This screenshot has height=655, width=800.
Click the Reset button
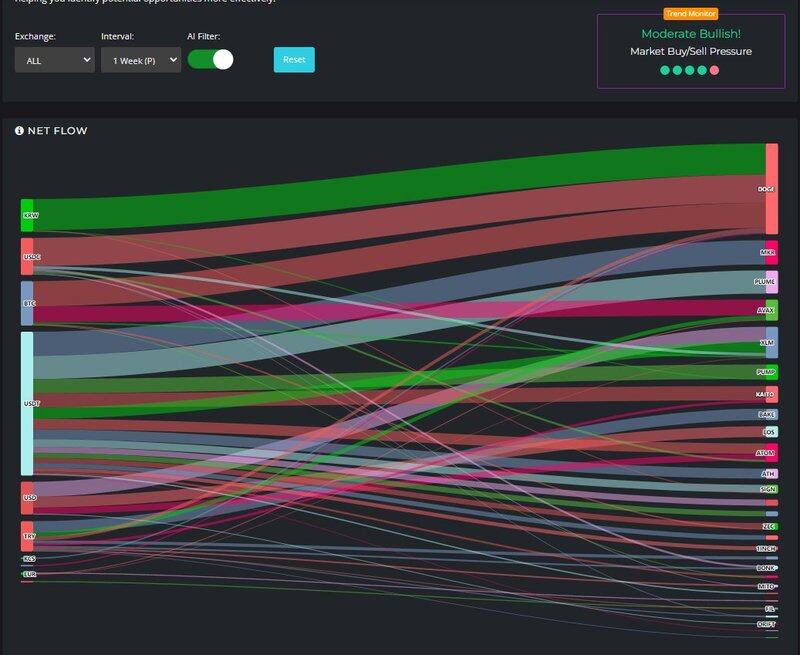tap(294, 60)
